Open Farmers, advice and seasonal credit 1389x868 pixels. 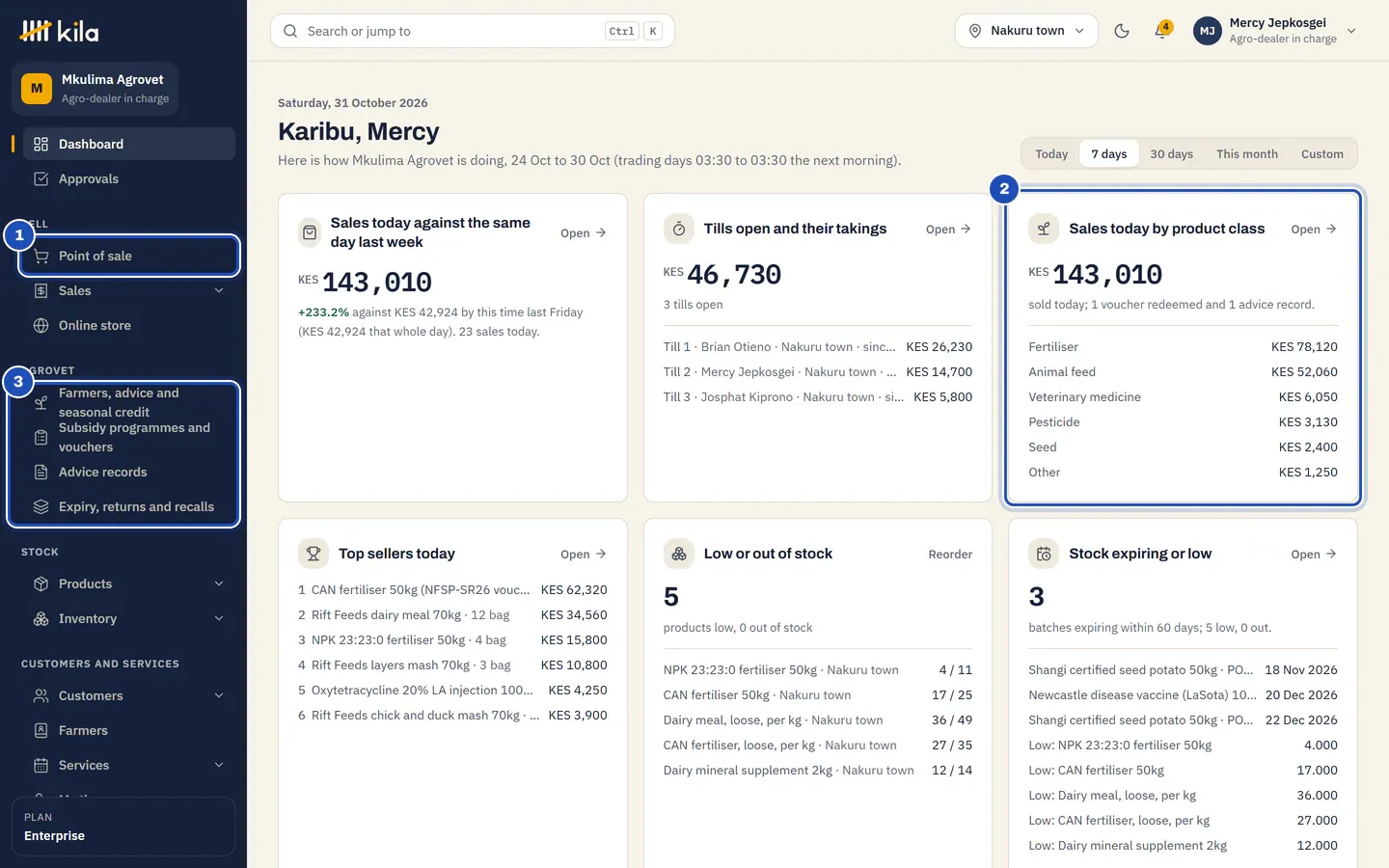129,402
